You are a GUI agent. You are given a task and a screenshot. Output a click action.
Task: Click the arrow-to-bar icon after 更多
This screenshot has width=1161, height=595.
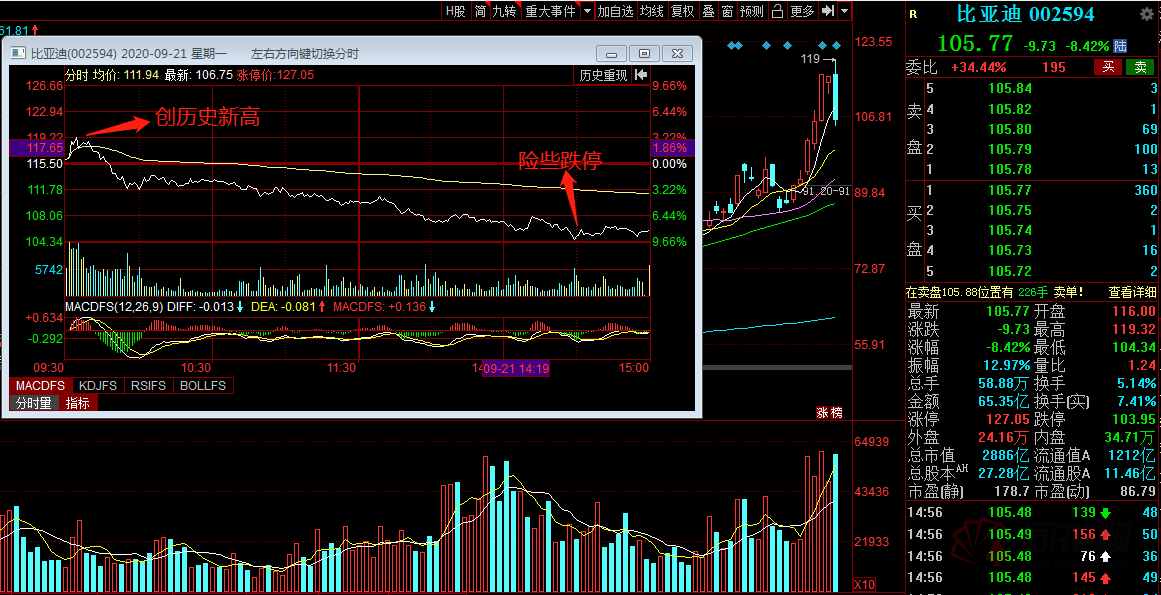click(x=828, y=11)
